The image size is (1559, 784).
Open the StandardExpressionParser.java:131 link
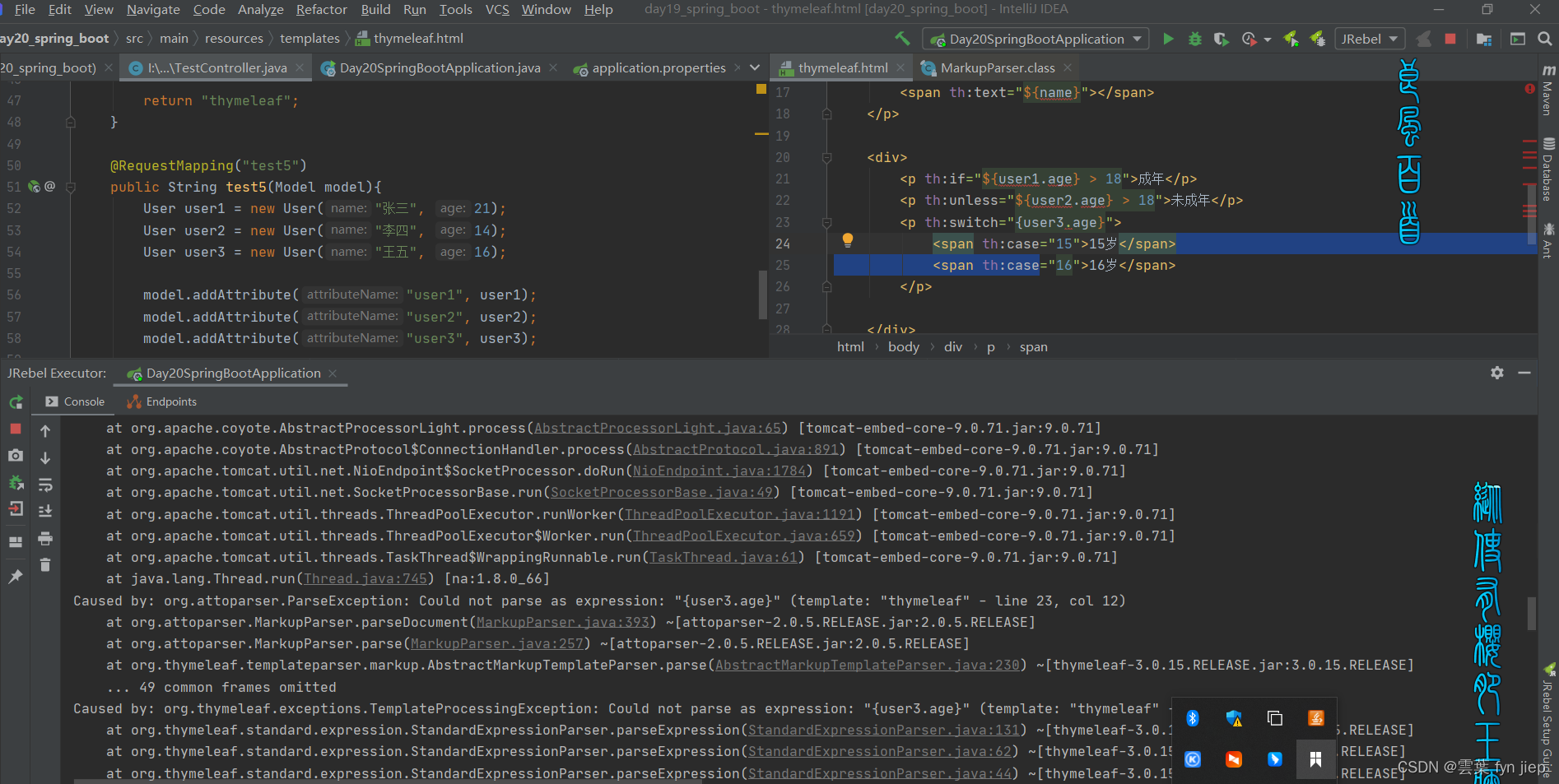[884, 730]
